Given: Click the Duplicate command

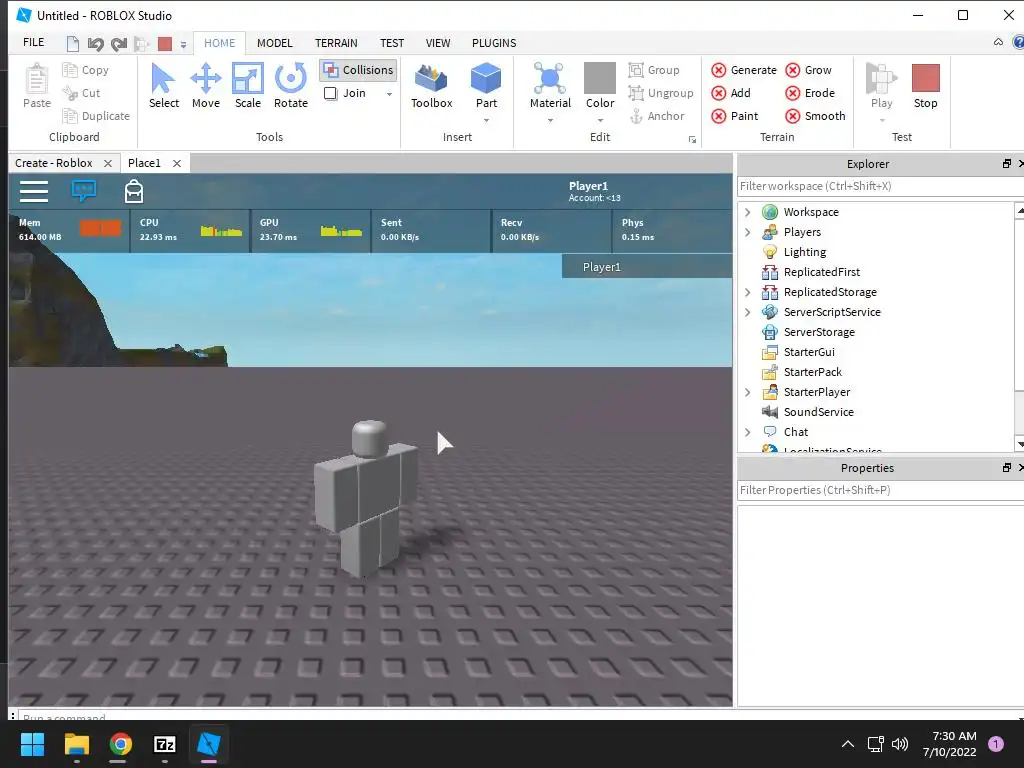Looking at the screenshot, I should click(x=96, y=116).
